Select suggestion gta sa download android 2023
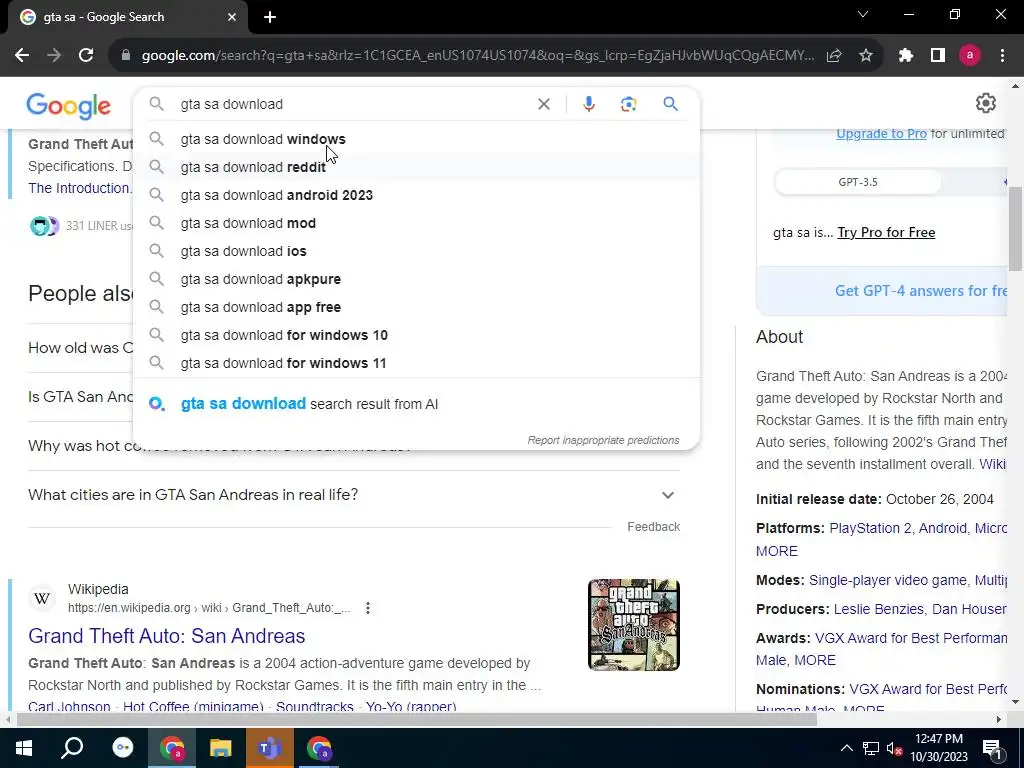This screenshot has width=1024, height=768. coord(417,195)
